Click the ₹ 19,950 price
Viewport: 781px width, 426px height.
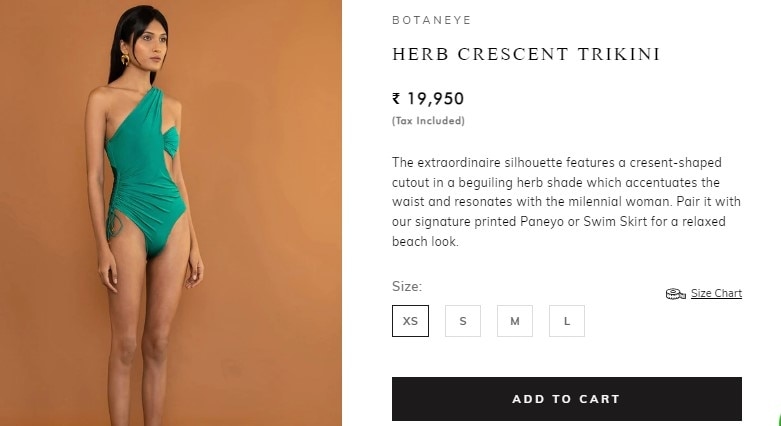click(x=428, y=99)
